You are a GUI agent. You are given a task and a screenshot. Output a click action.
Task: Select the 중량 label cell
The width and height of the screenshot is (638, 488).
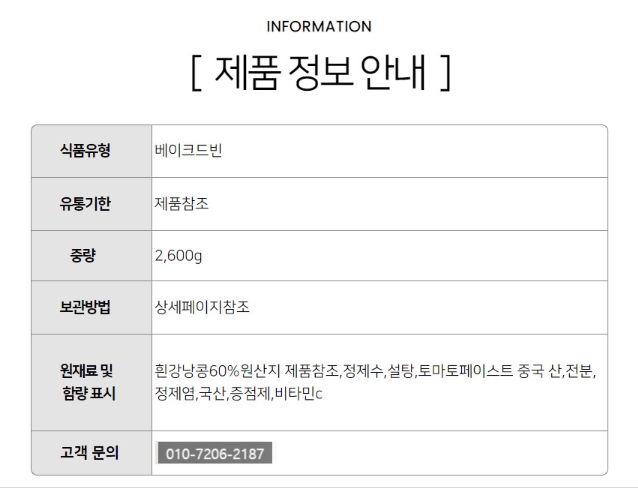coord(92,256)
